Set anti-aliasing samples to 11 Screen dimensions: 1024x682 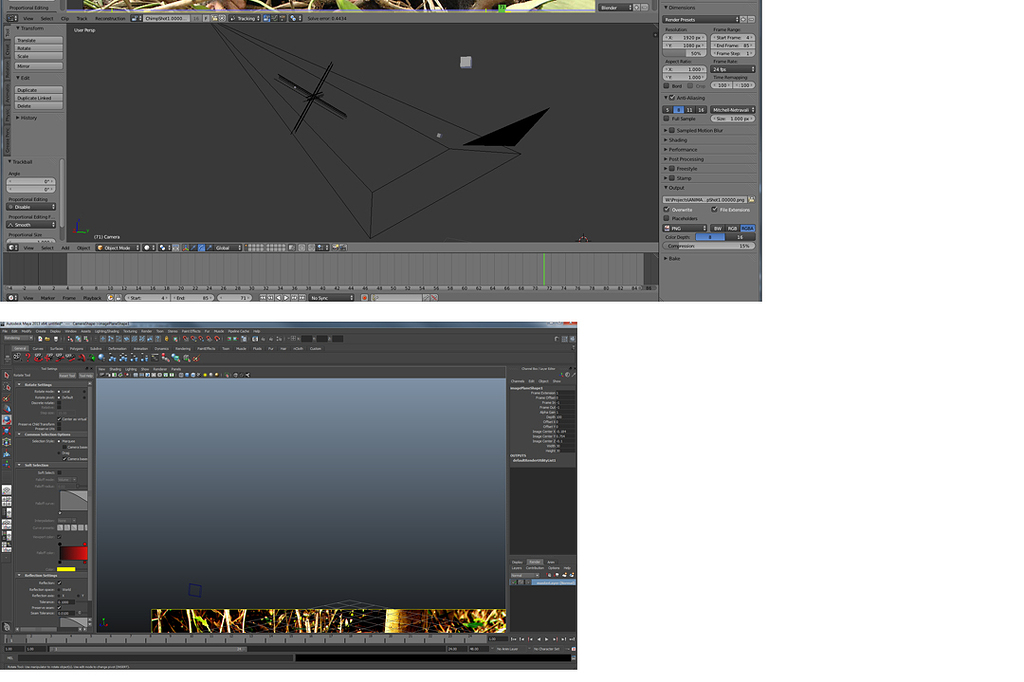click(x=689, y=110)
